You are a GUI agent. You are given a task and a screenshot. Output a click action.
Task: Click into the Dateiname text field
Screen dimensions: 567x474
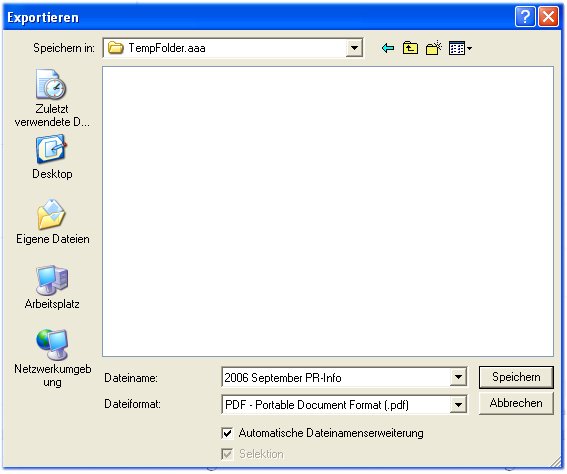tap(336, 377)
